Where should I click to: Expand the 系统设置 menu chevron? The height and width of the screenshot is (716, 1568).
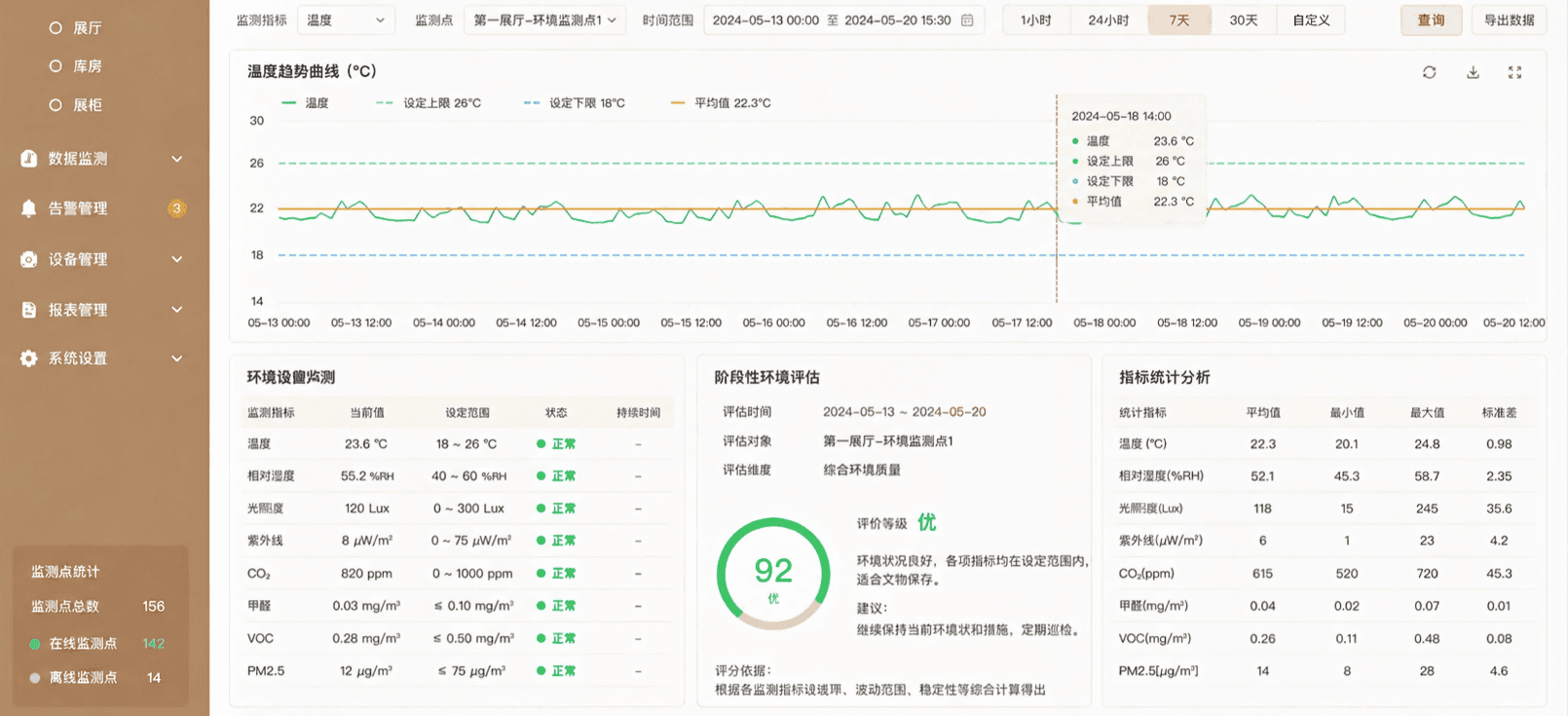tap(177, 358)
